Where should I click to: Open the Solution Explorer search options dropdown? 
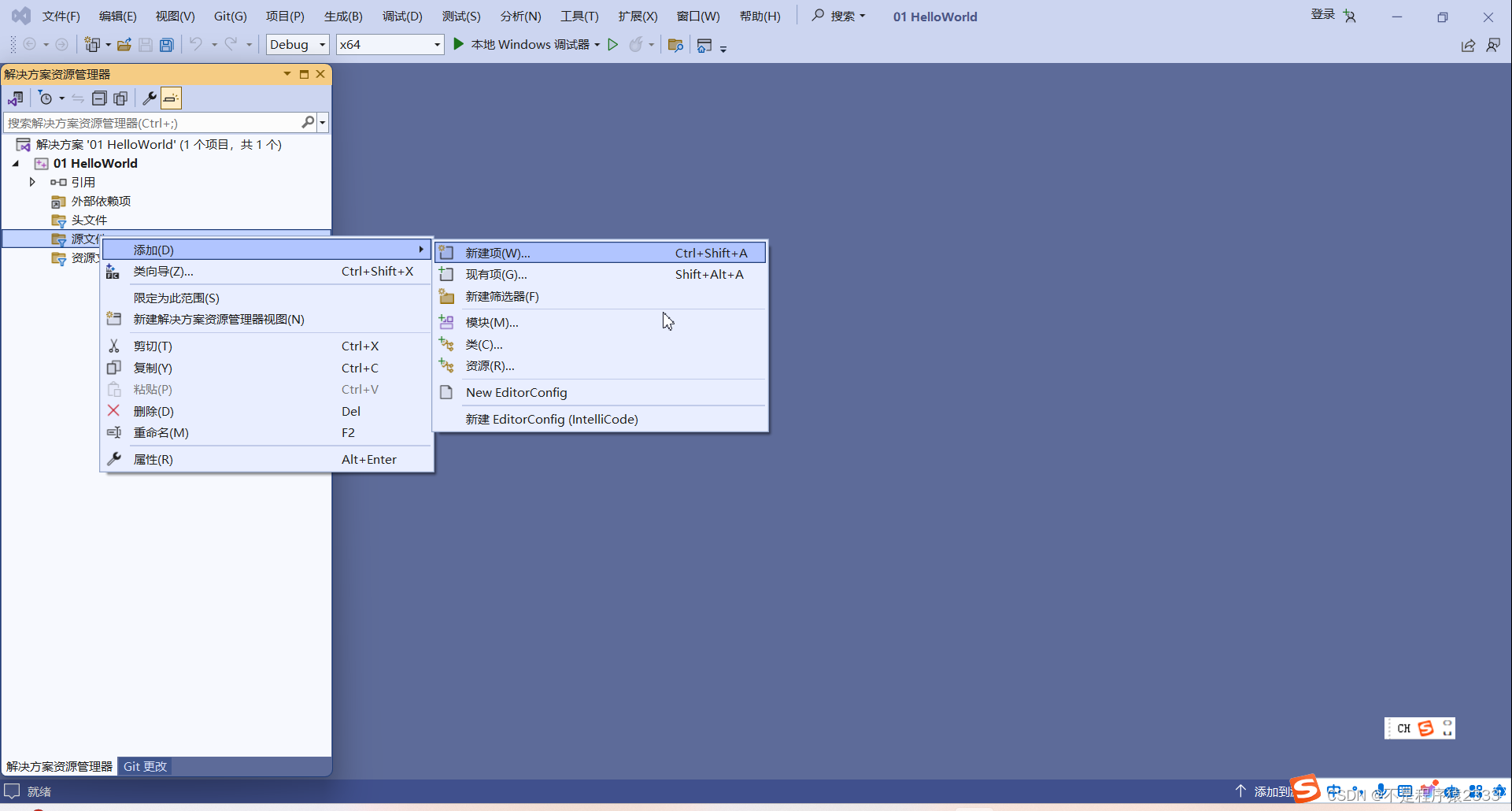pos(323,123)
